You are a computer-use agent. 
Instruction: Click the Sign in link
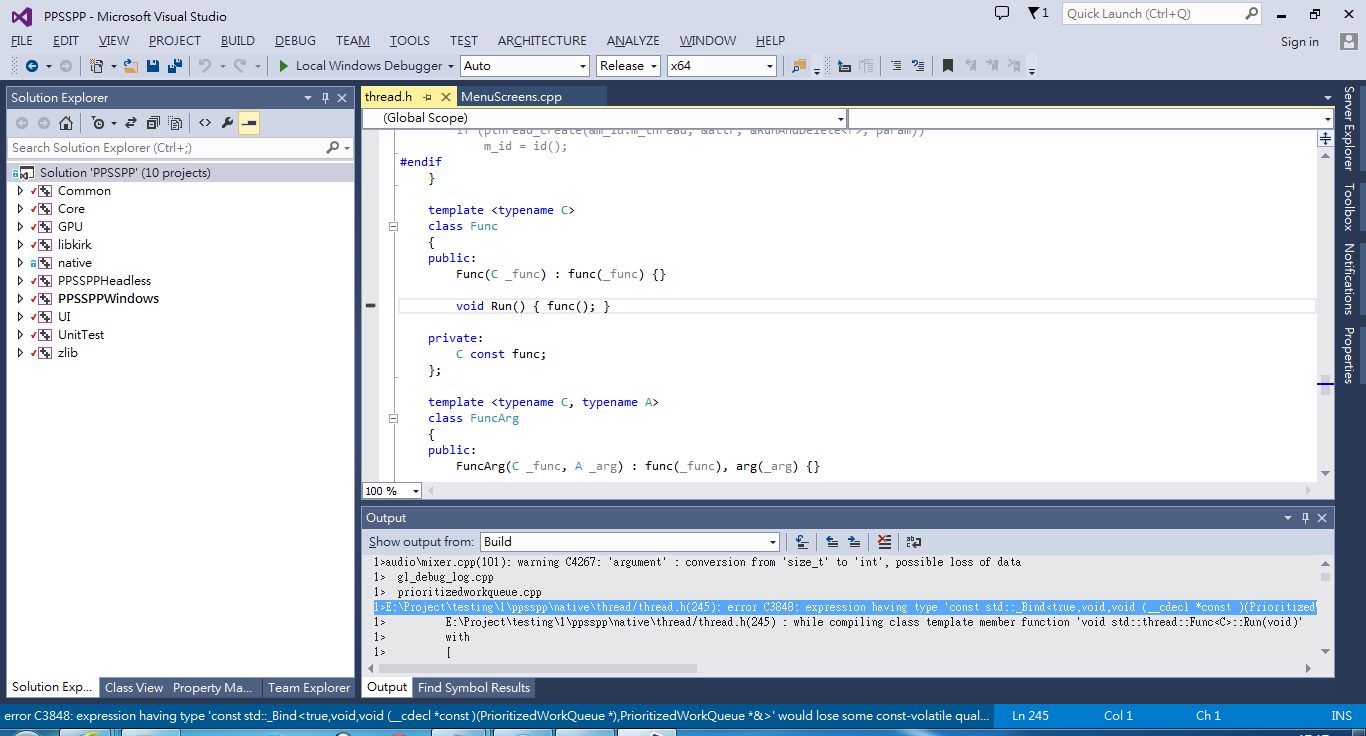[x=1299, y=42]
